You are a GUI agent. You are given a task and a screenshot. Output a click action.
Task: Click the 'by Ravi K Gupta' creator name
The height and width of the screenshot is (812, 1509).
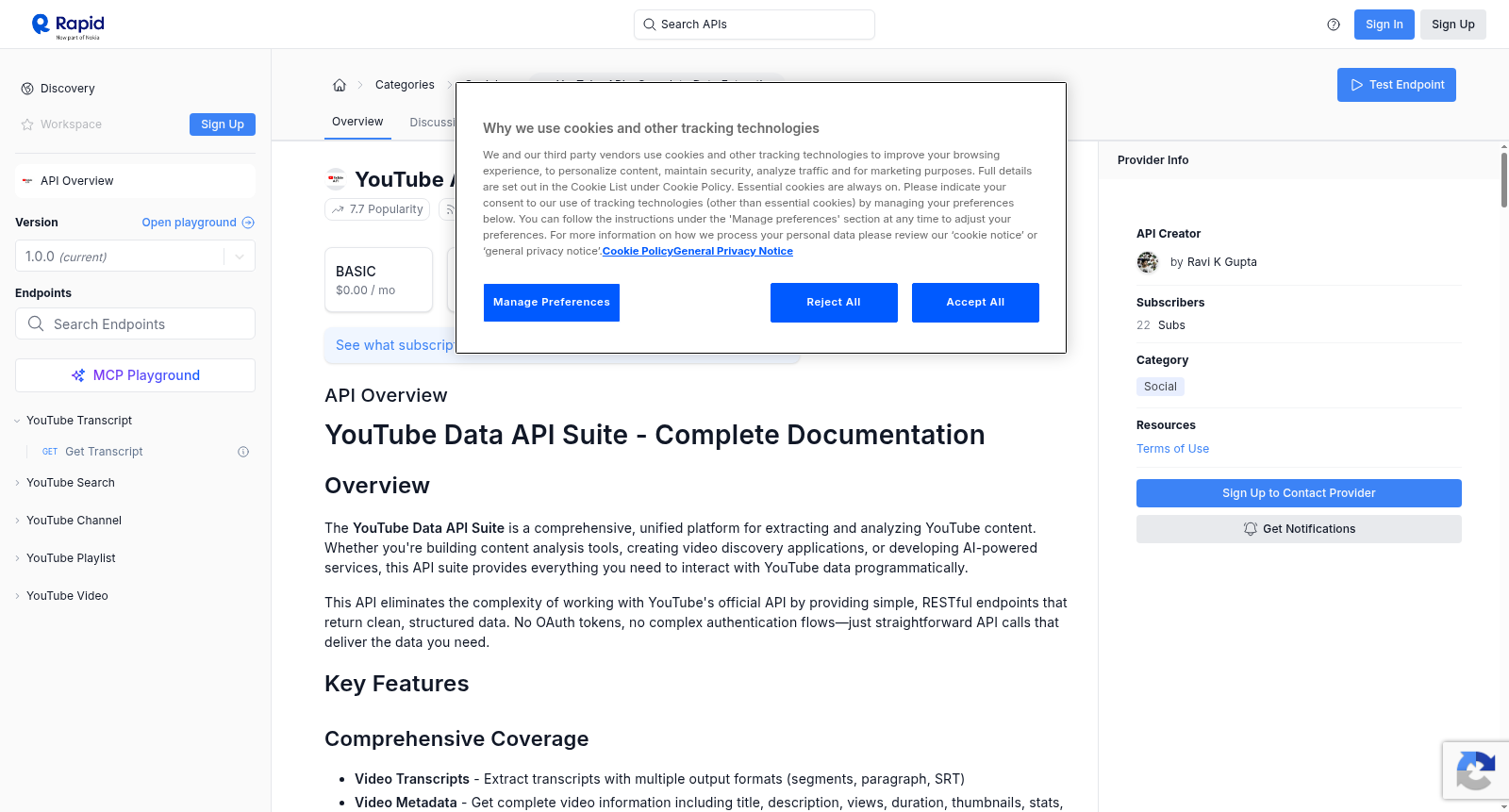(1213, 262)
